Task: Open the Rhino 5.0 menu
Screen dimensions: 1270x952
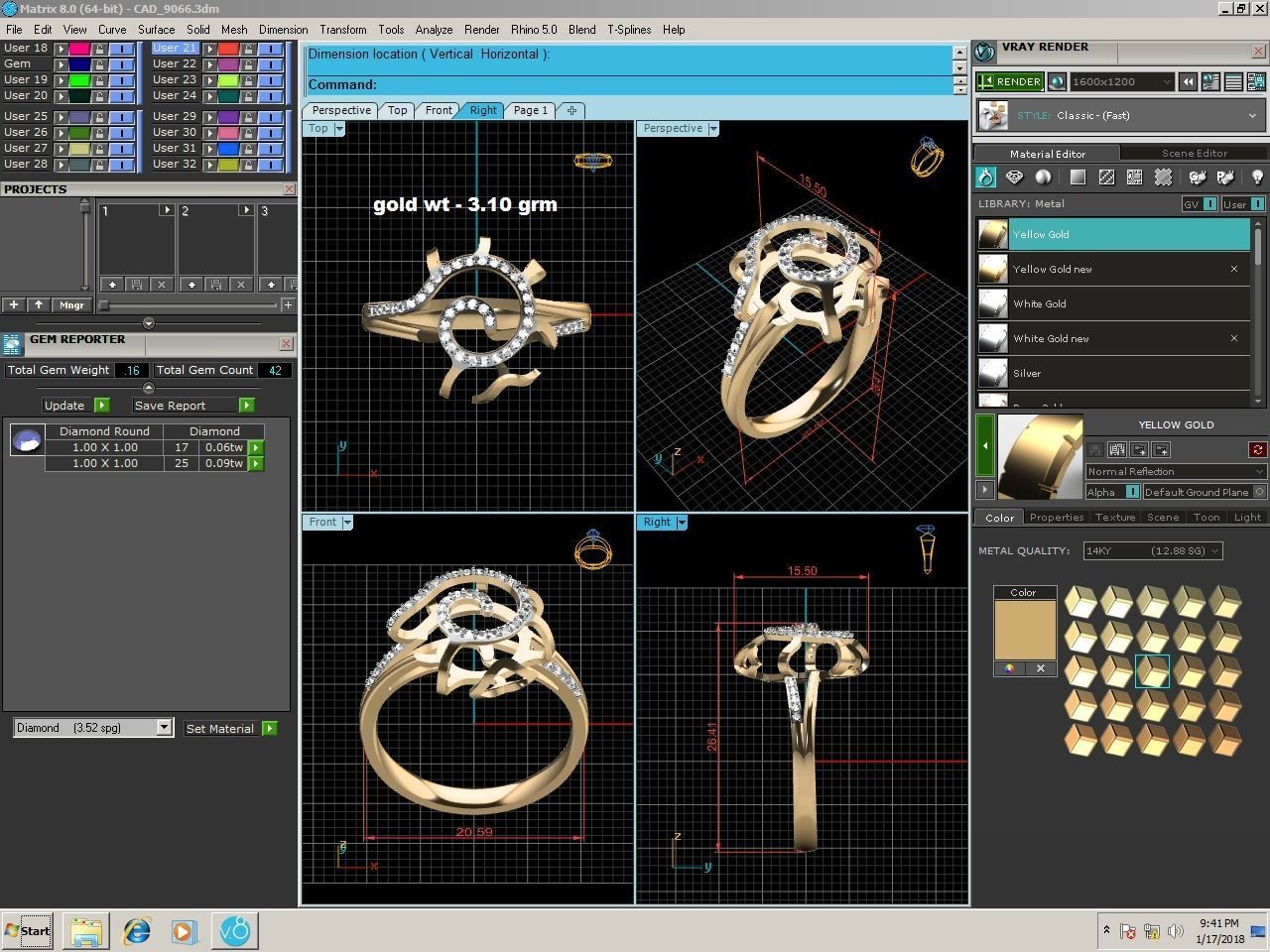Action: point(534,30)
